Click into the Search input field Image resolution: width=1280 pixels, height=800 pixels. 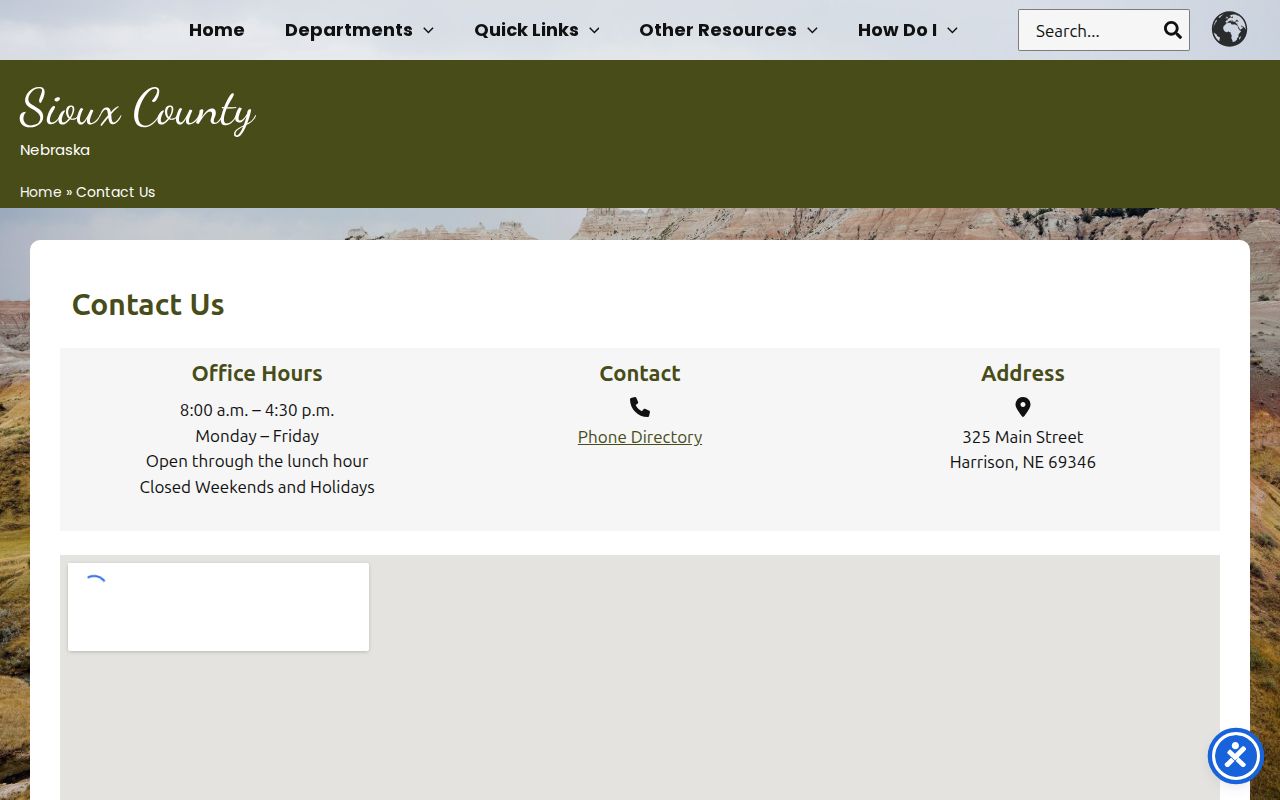coord(1090,30)
